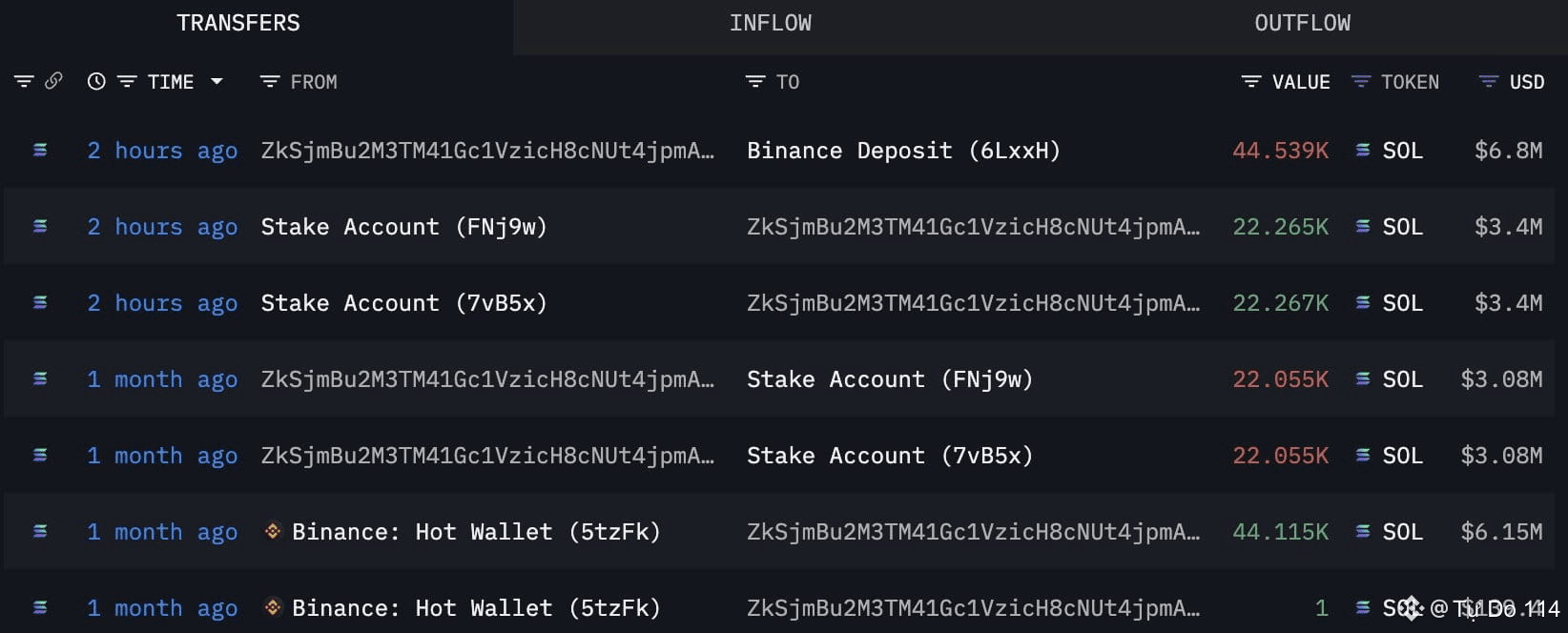Click SOL token icon in 22.265K row
Viewport: 1568px width, 633px height.
pyautogui.click(x=1363, y=226)
